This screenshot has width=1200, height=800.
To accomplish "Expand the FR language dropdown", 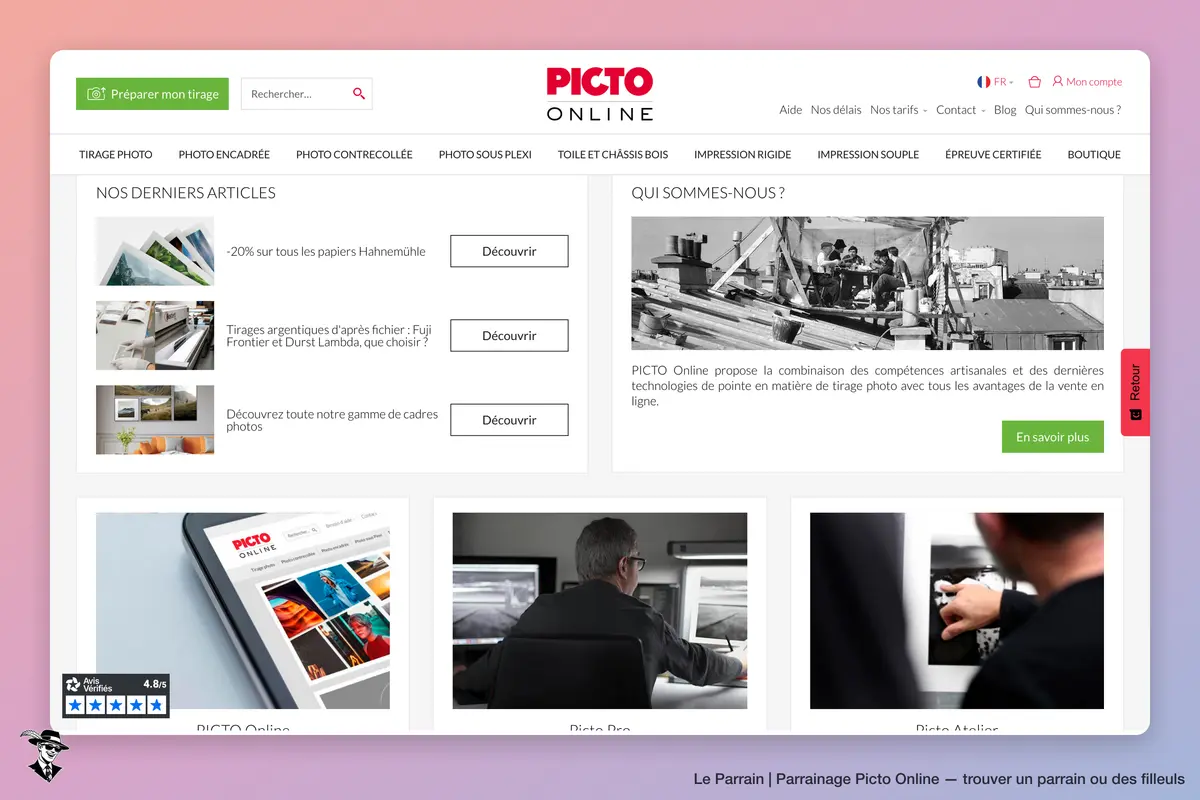I will (1003, 82).
